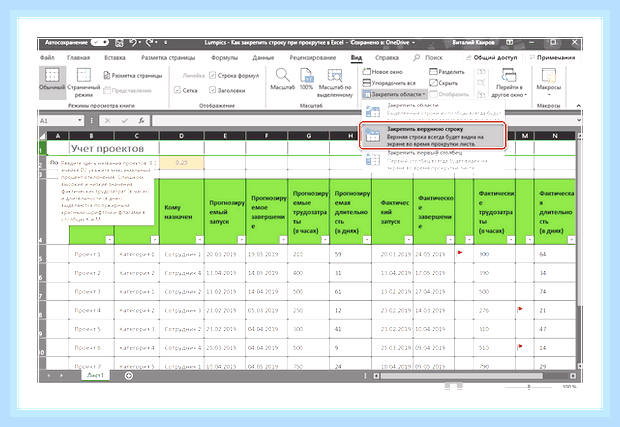Click the Примечания button
This screenshot has width=620, height=427.
pyautogui.click(x=552, y=58)
